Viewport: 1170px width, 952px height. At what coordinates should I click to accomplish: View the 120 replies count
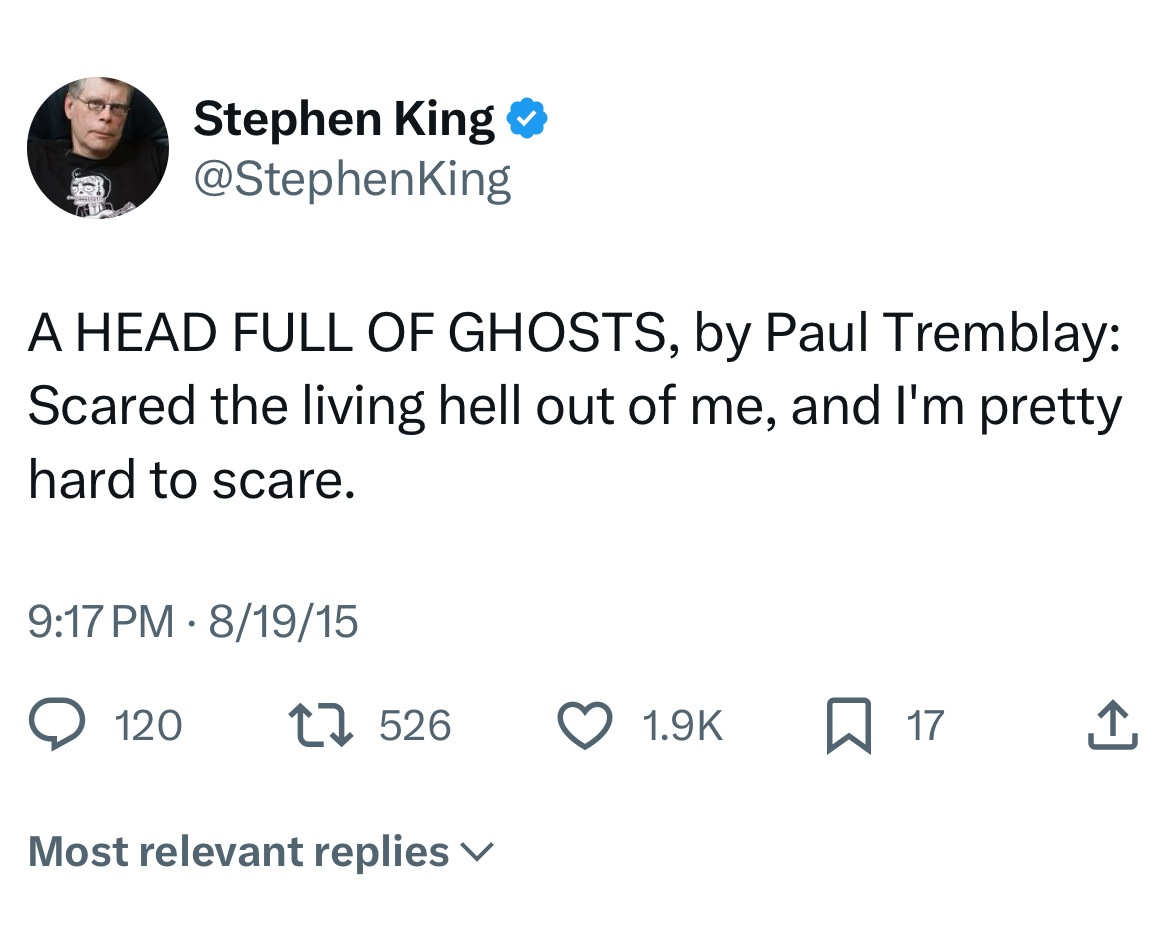(x=149, y=725)
